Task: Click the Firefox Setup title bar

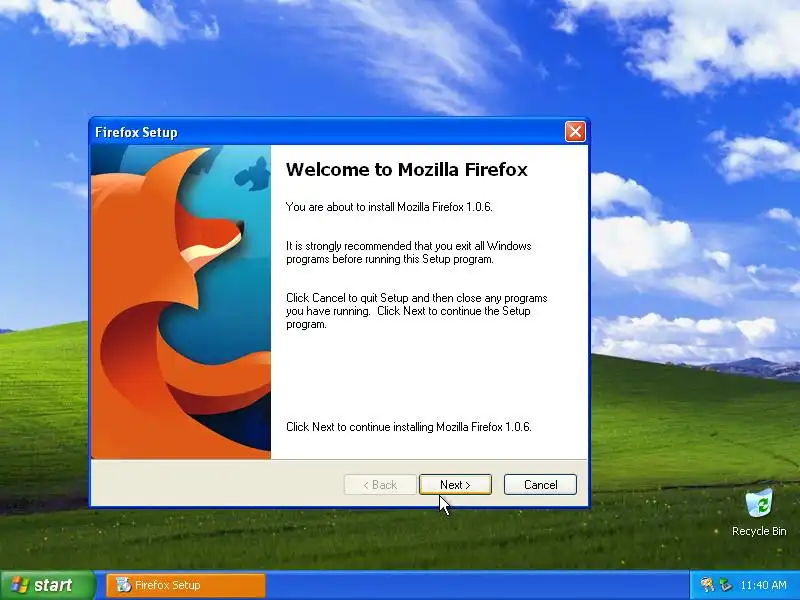Action: pyautogui.click(x=327, y=132)
